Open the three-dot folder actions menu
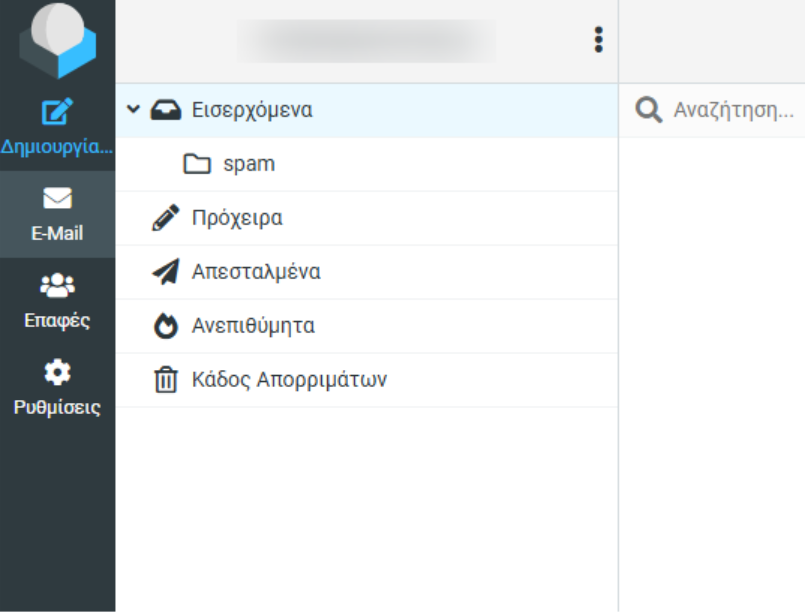The width and height of the screenshot is (805, 612). tap(598, 40)
